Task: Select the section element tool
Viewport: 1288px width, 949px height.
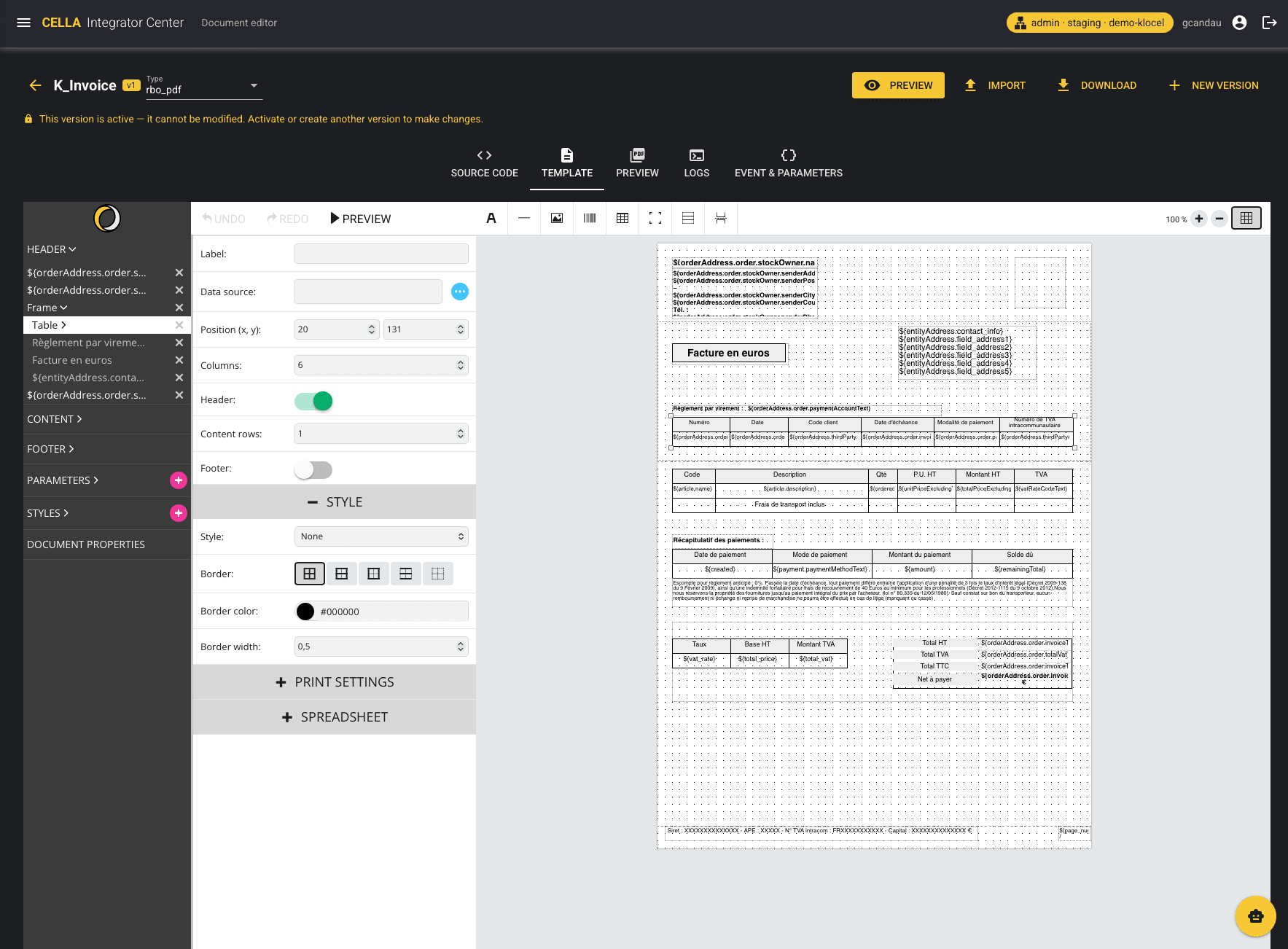Action: click(x=688, y=218)
